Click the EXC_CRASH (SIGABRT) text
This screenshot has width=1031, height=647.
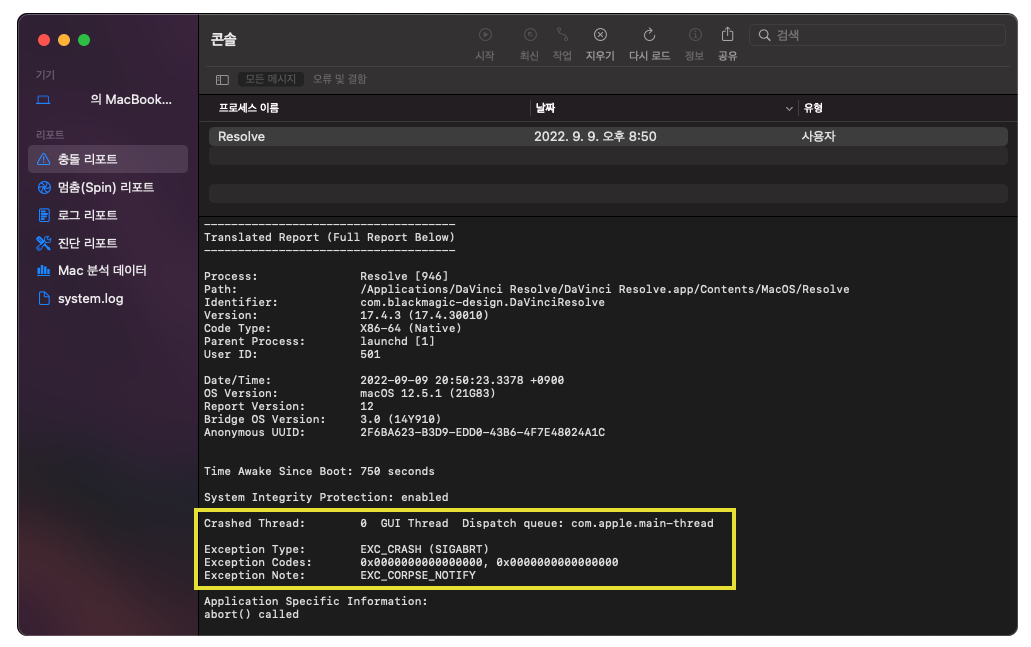[x=424, y=549]
